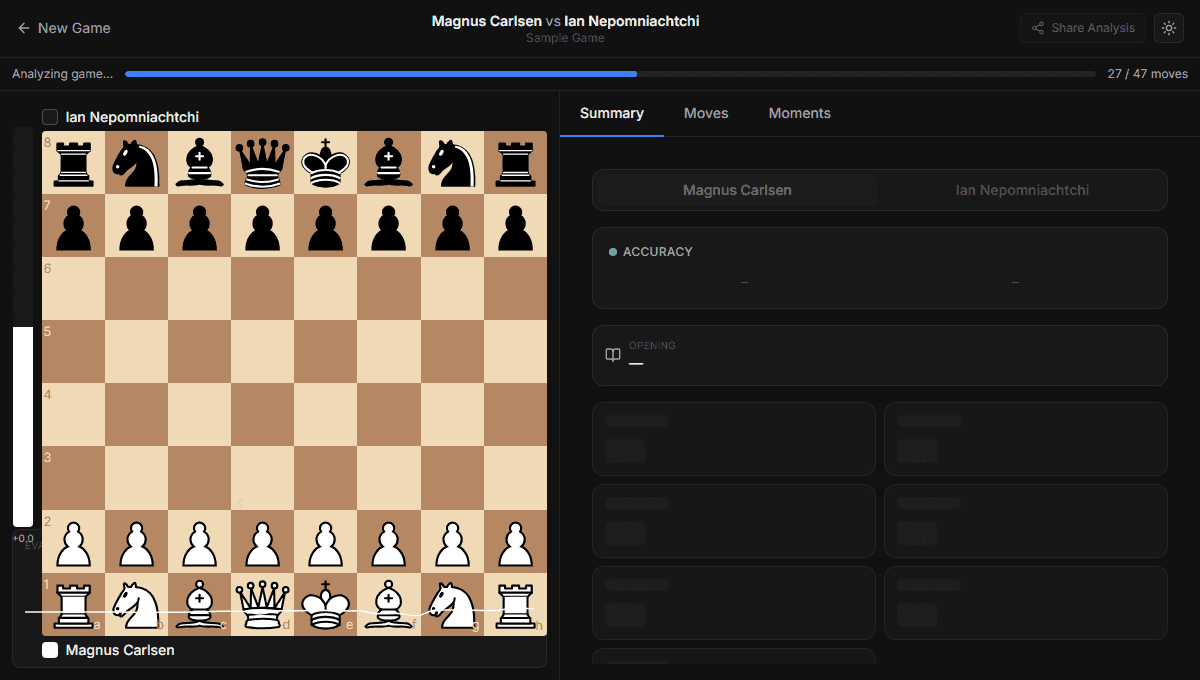Click the empty d5 square

pyautogui.click(x=263, y=352)
